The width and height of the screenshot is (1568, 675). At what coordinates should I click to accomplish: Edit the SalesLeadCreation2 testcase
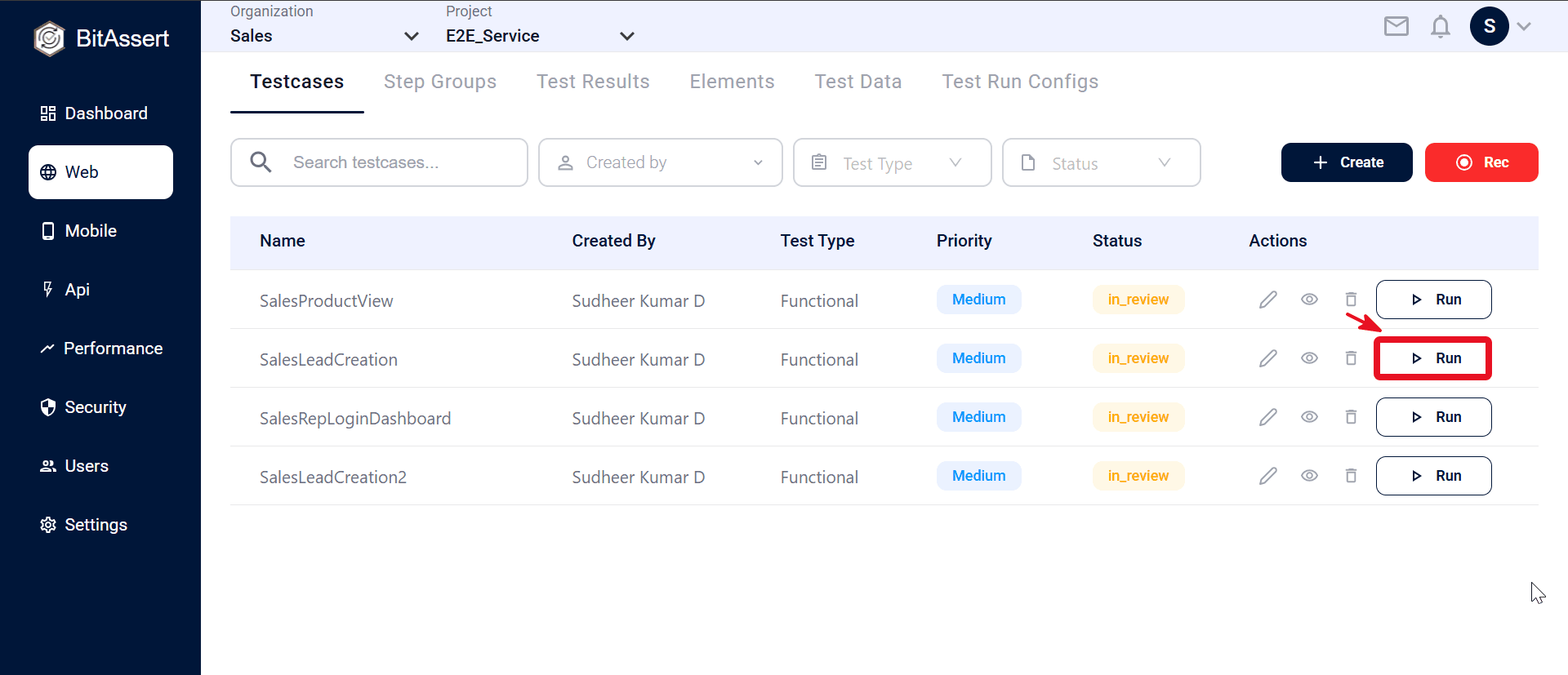point(1268,476)
